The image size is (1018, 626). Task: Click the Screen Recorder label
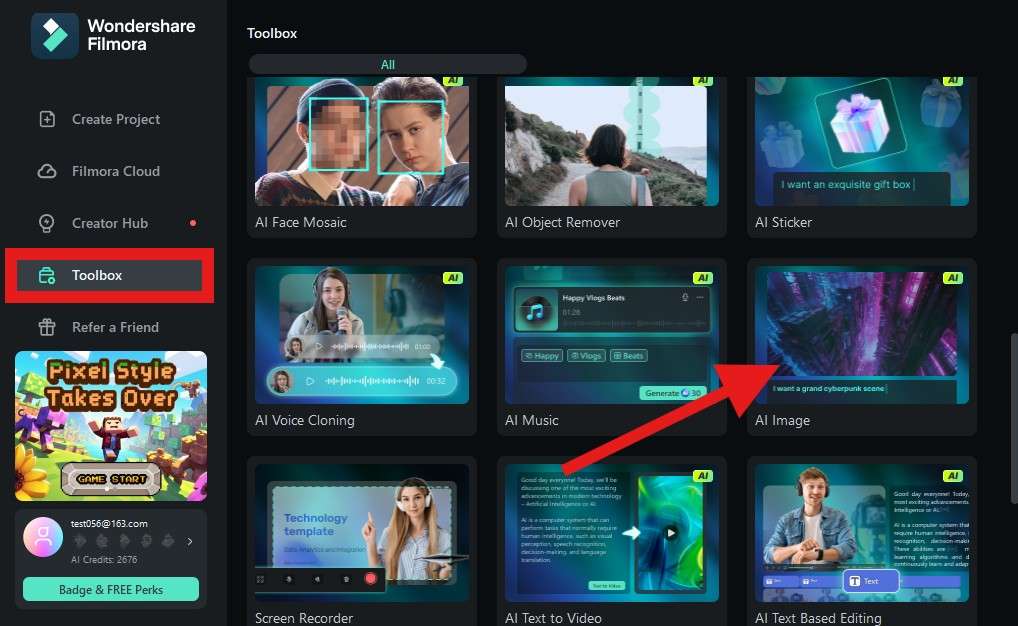(304, 618)
